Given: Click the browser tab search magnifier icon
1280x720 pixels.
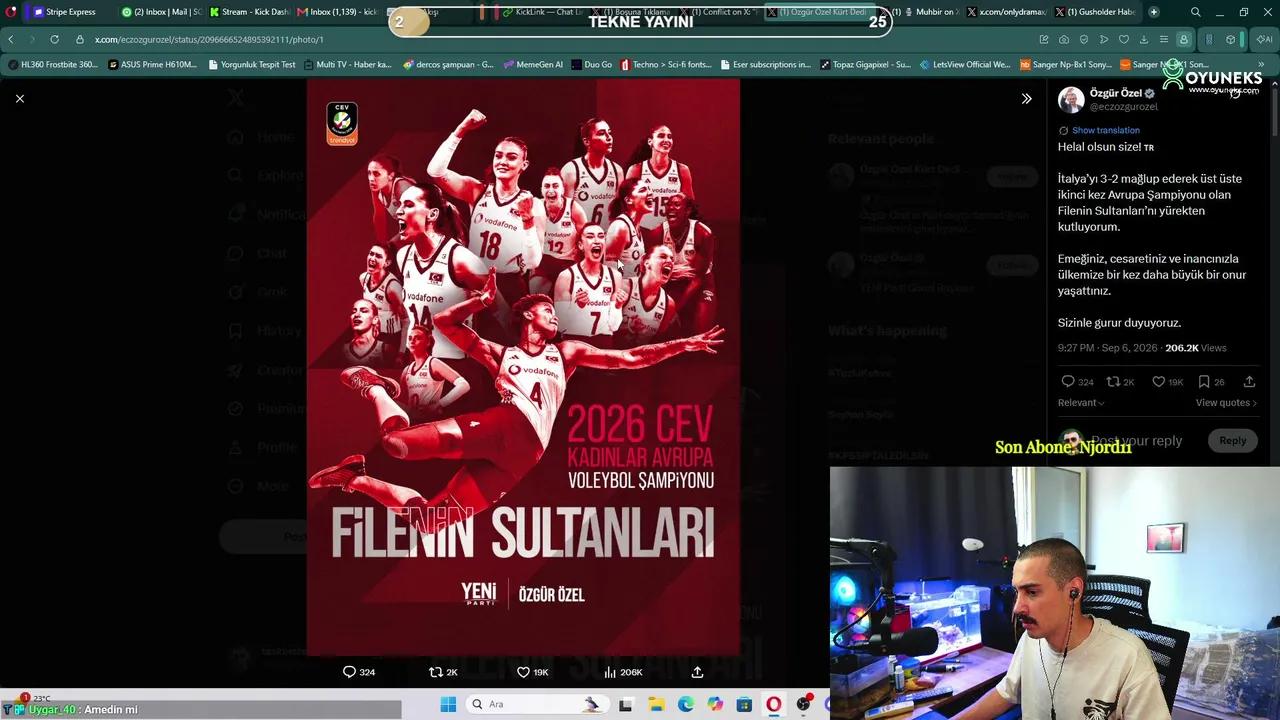Looking at the screenshot, I should pyautogui.click(x=1196, y=12).
